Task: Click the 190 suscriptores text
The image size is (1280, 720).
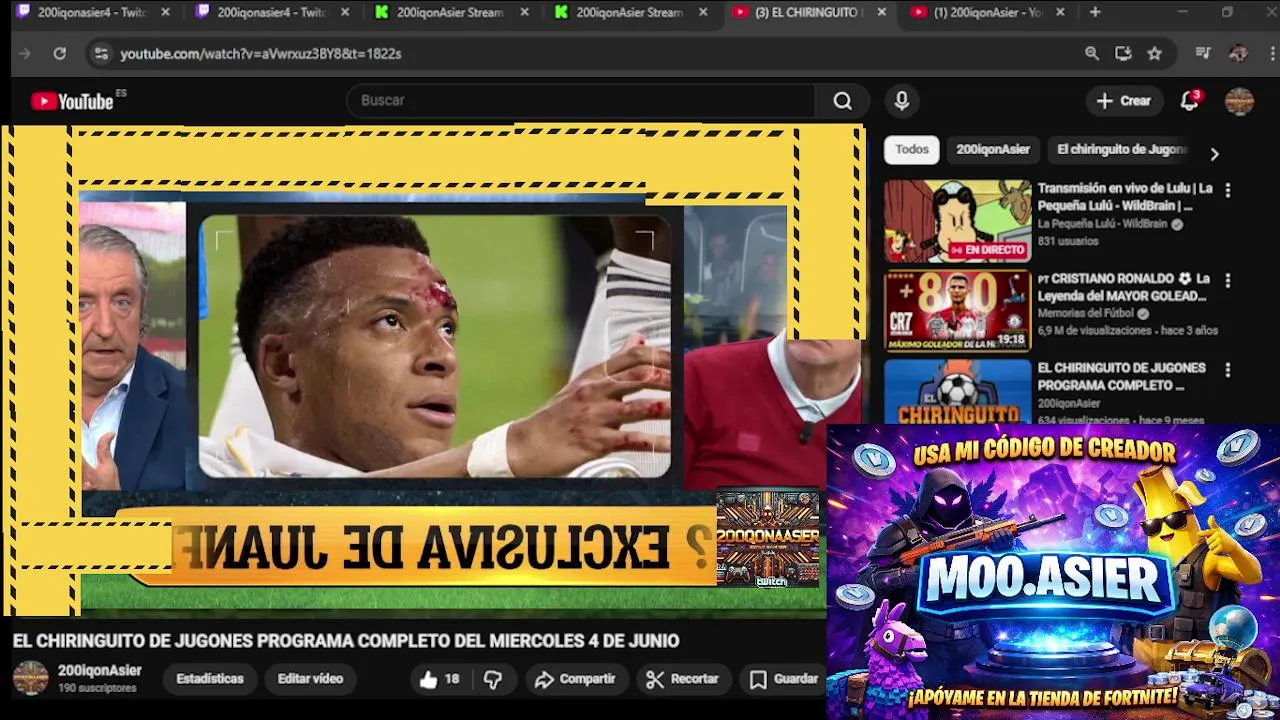Action: [x=97, y=689]
